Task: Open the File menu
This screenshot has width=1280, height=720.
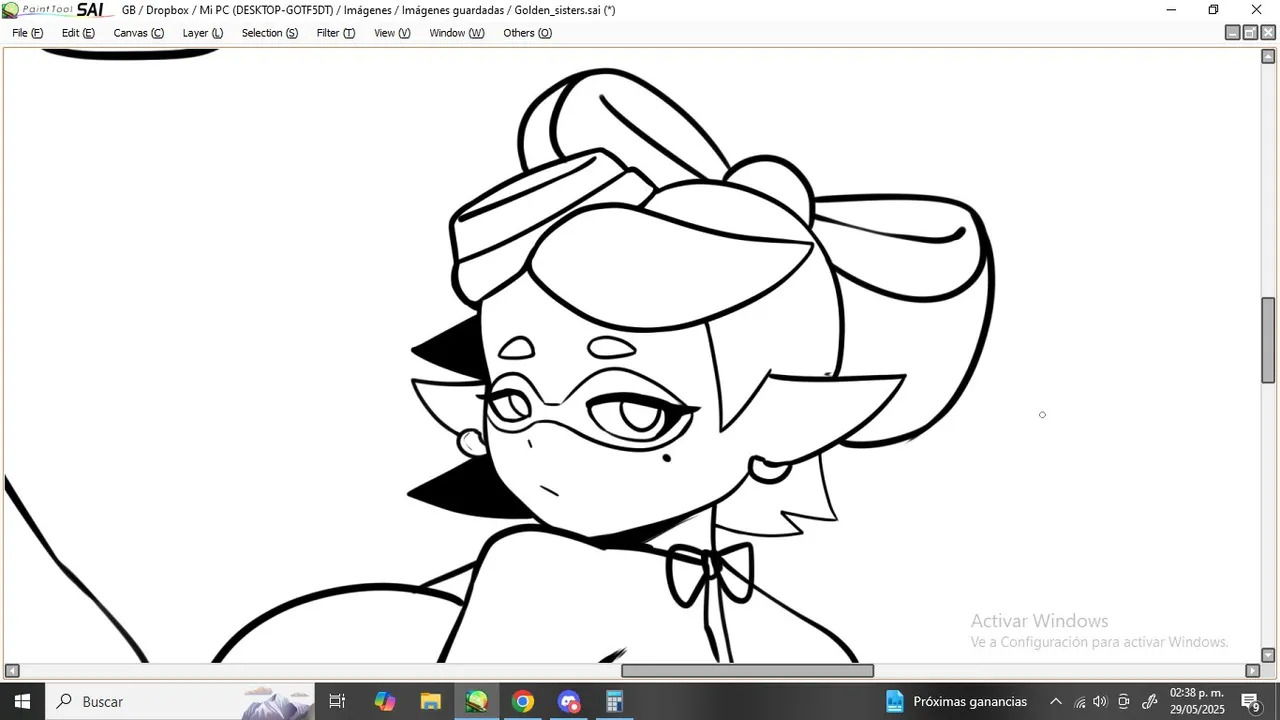Action: click(27, 33)
